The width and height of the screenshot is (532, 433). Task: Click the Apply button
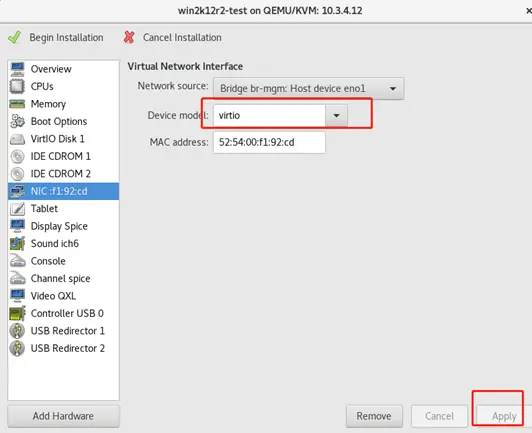coord(505,416)
